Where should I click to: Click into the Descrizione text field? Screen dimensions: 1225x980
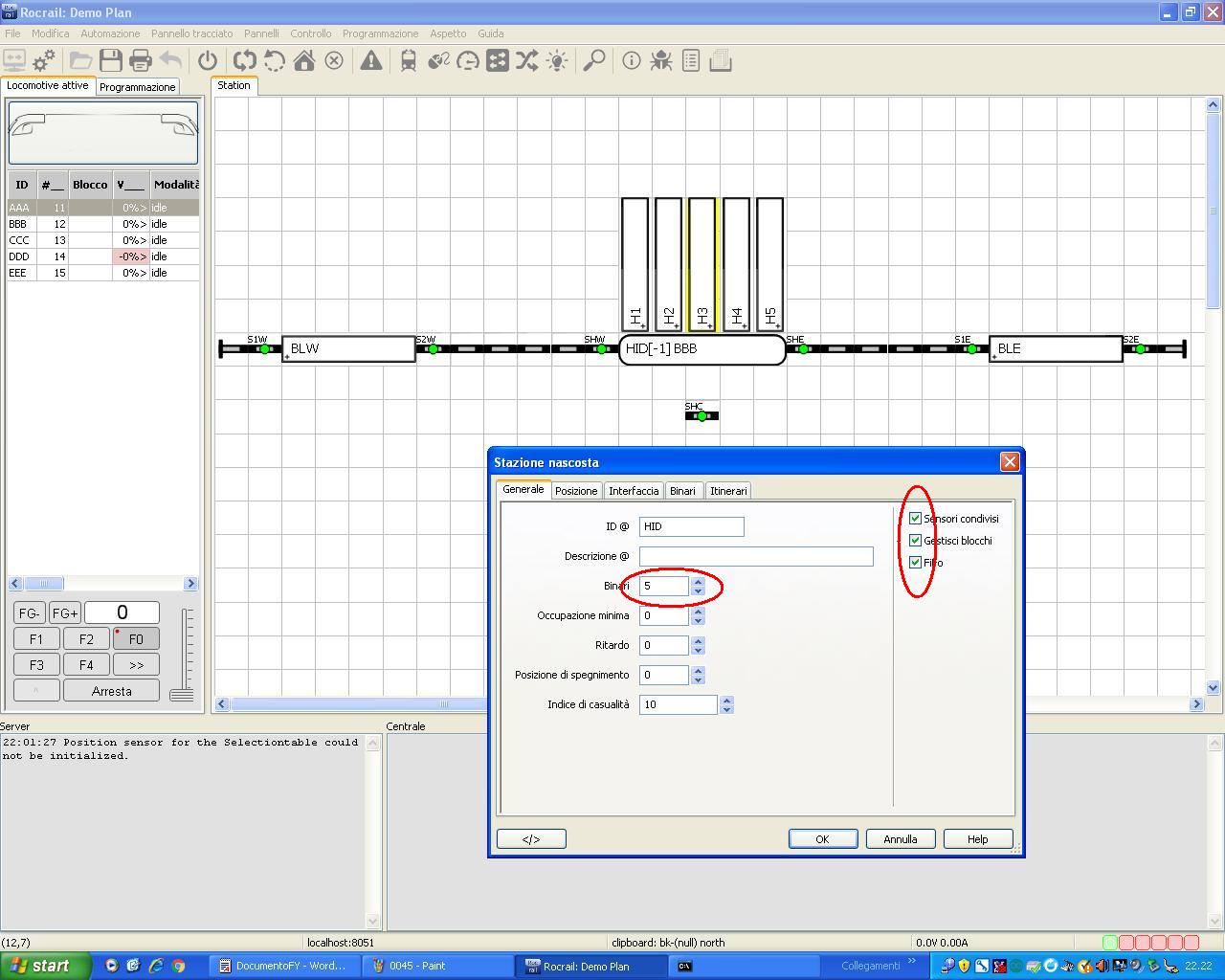coord(756,556)
